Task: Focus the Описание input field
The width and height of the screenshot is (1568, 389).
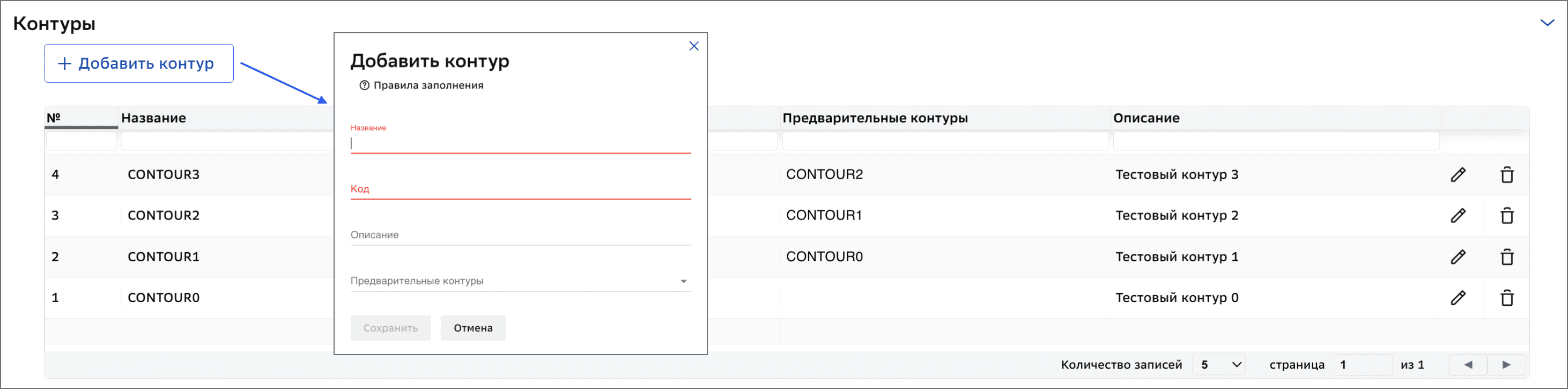Action: click(521, 235)
